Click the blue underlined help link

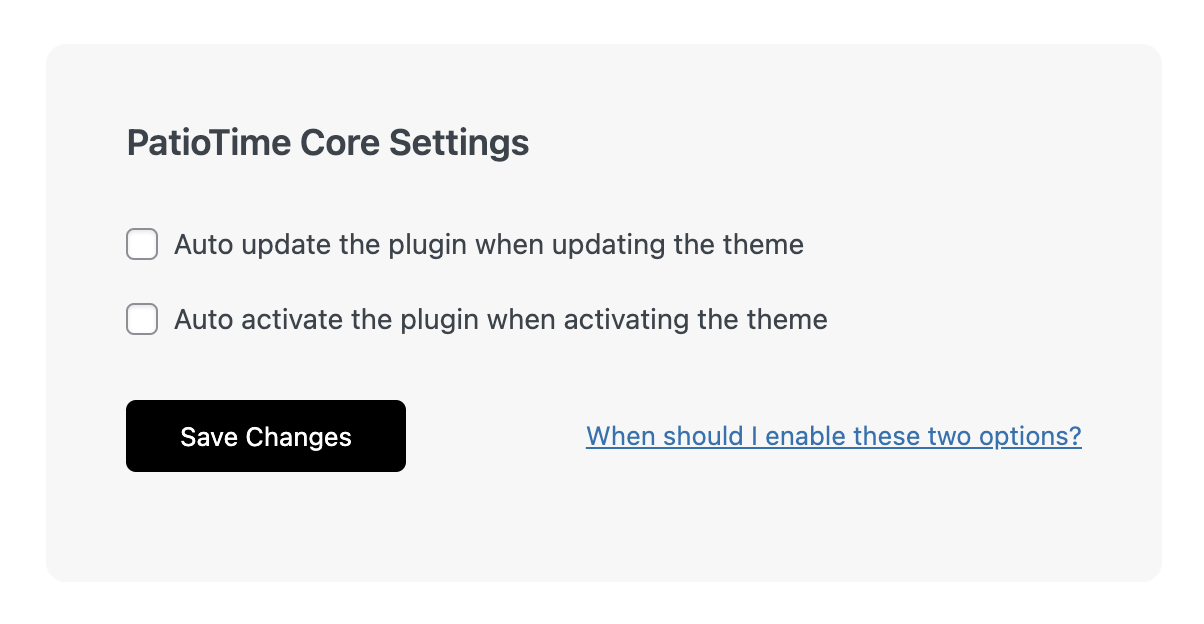(x=833, y=436)
